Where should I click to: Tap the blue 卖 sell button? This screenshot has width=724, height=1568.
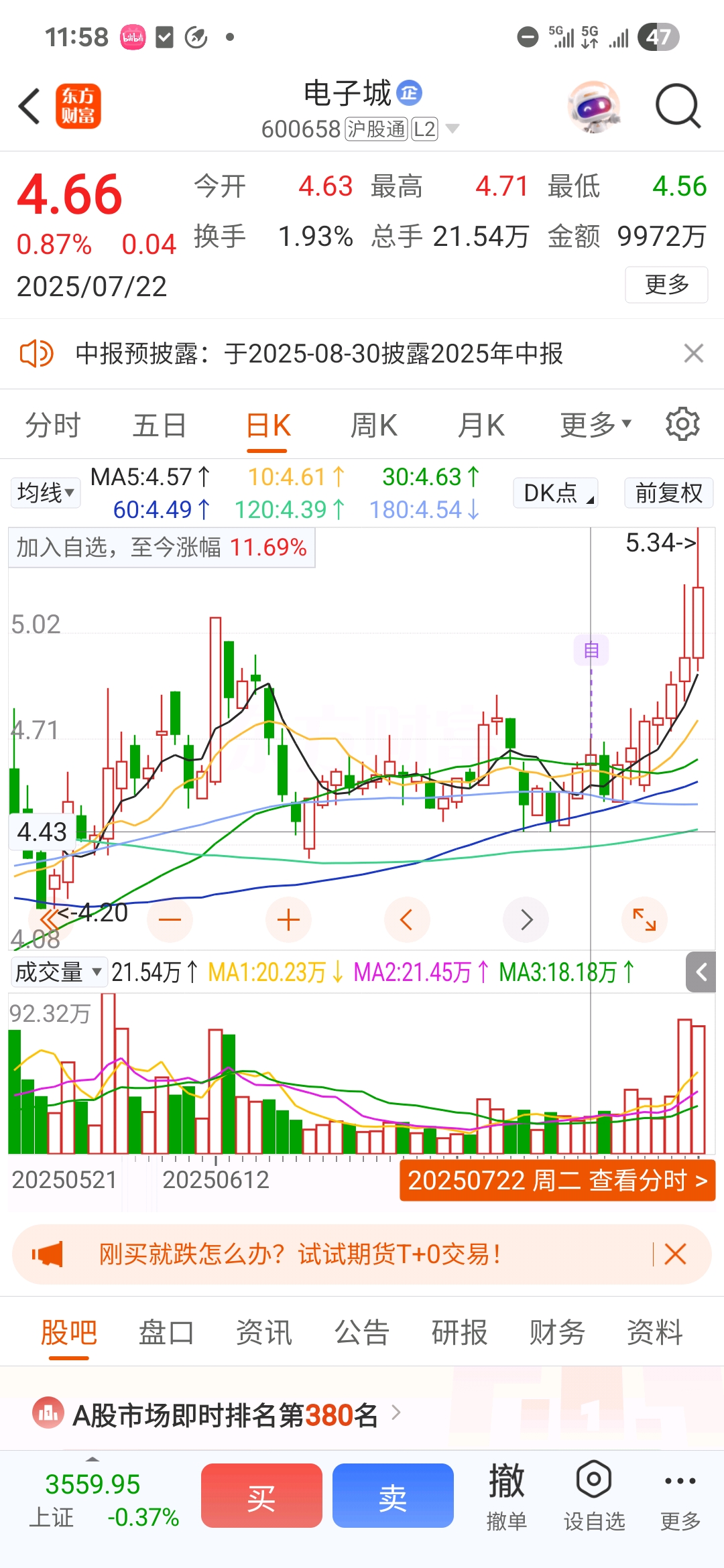[393, 1496]
